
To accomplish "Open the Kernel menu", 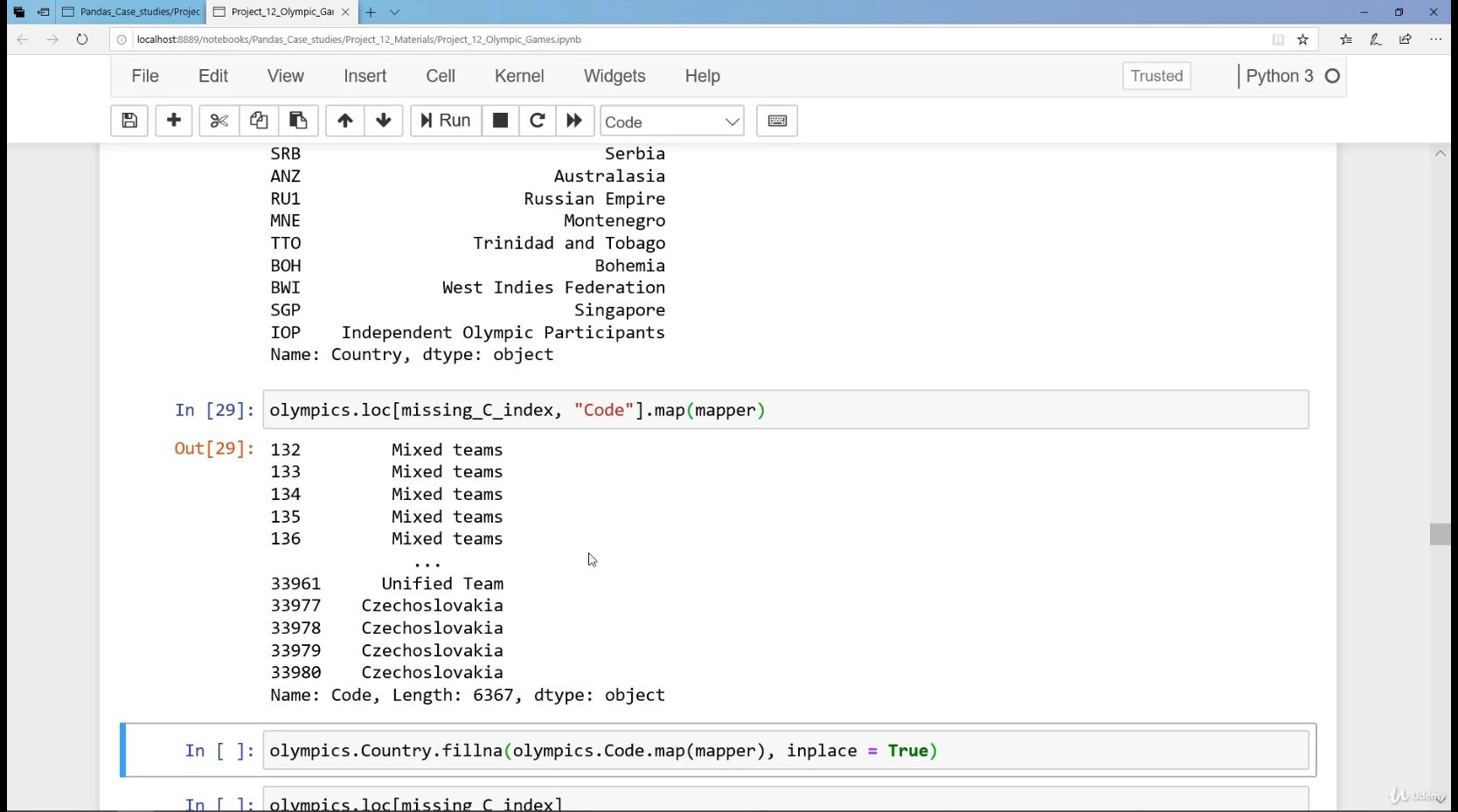I will coord(519,76).
